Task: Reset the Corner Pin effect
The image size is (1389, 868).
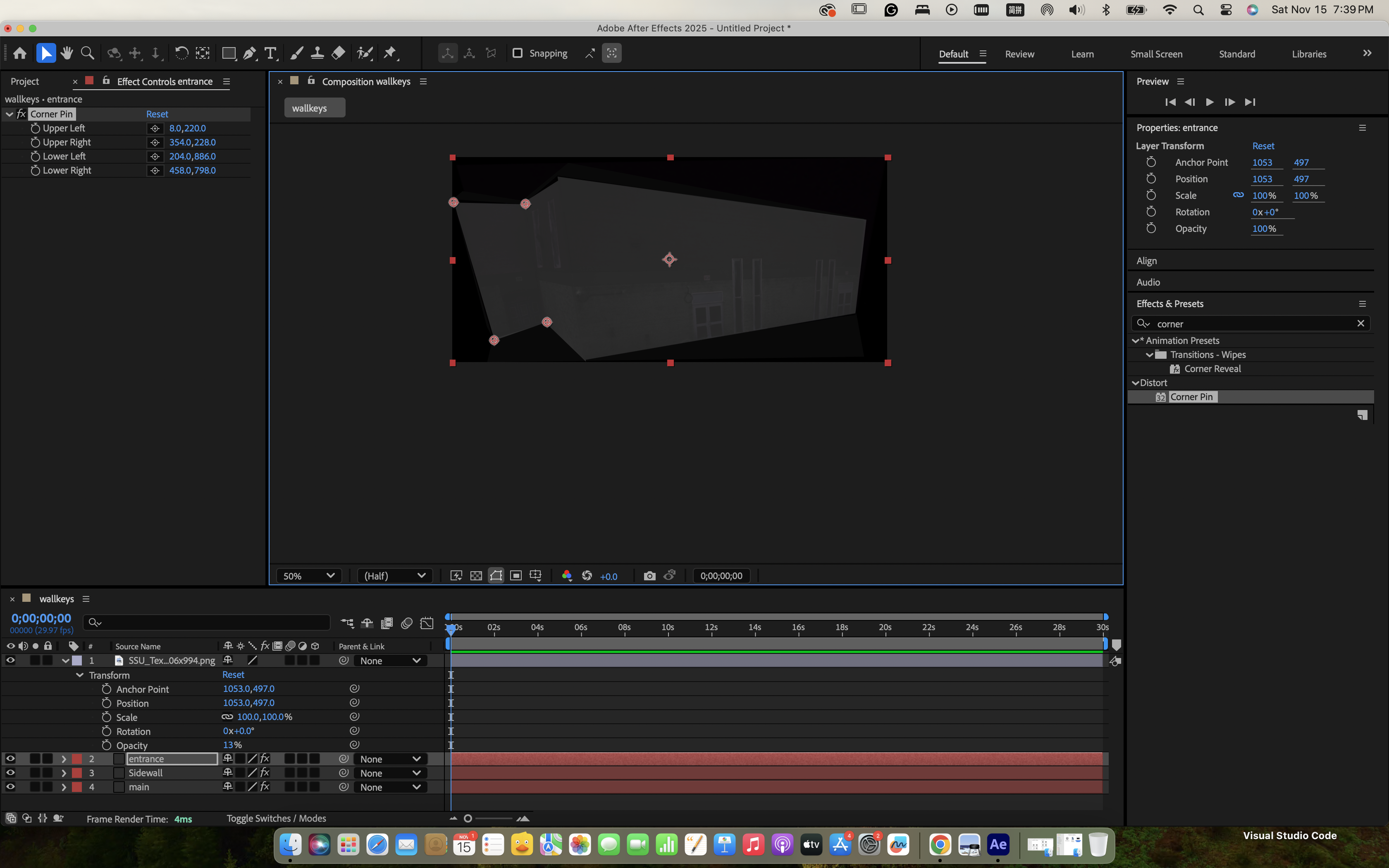Action: [x=157, y=114]
